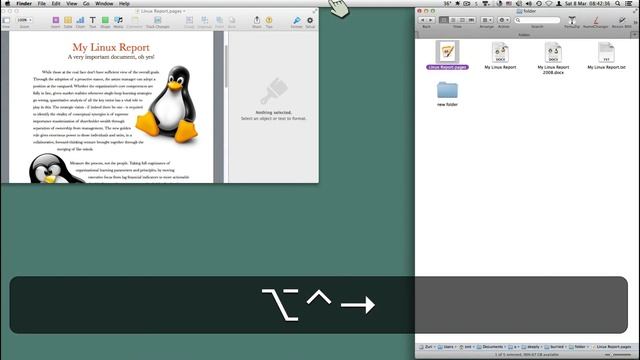
Task: Open the Apple menu
Action: tap(7, 3)
